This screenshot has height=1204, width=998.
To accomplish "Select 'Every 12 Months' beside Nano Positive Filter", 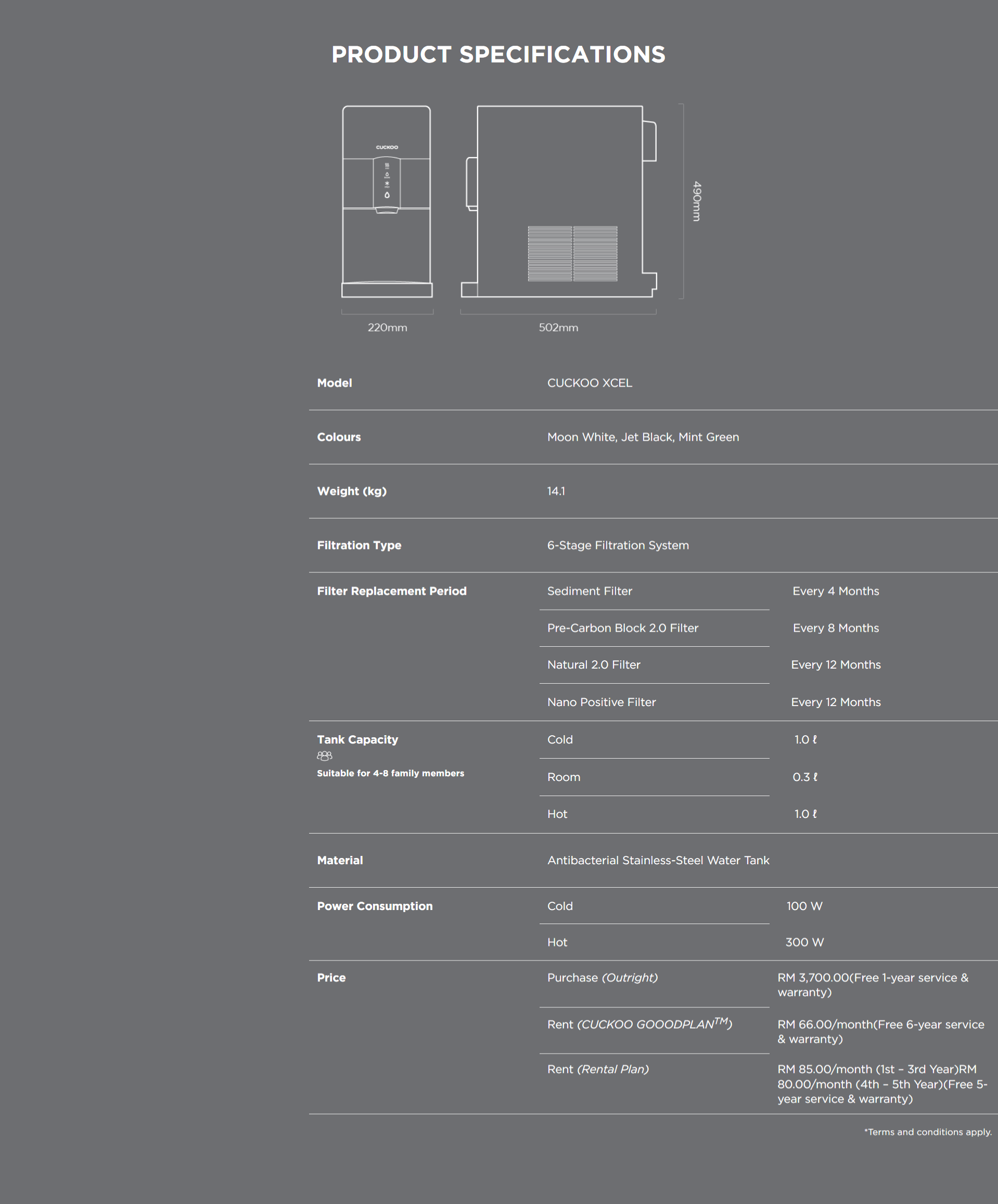I will tap(836, 702).
